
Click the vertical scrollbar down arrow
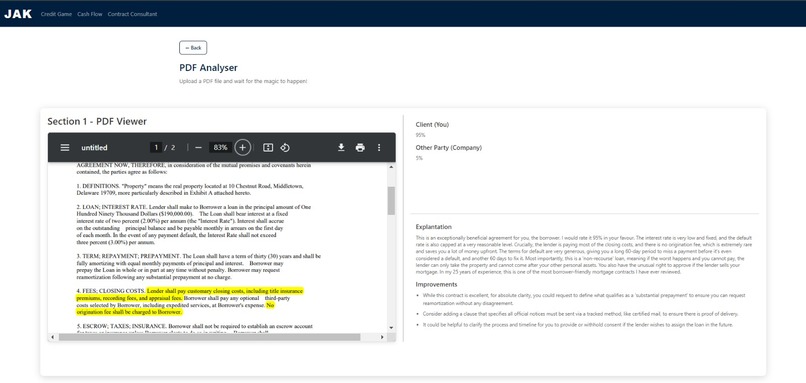(x=391, y=327)
